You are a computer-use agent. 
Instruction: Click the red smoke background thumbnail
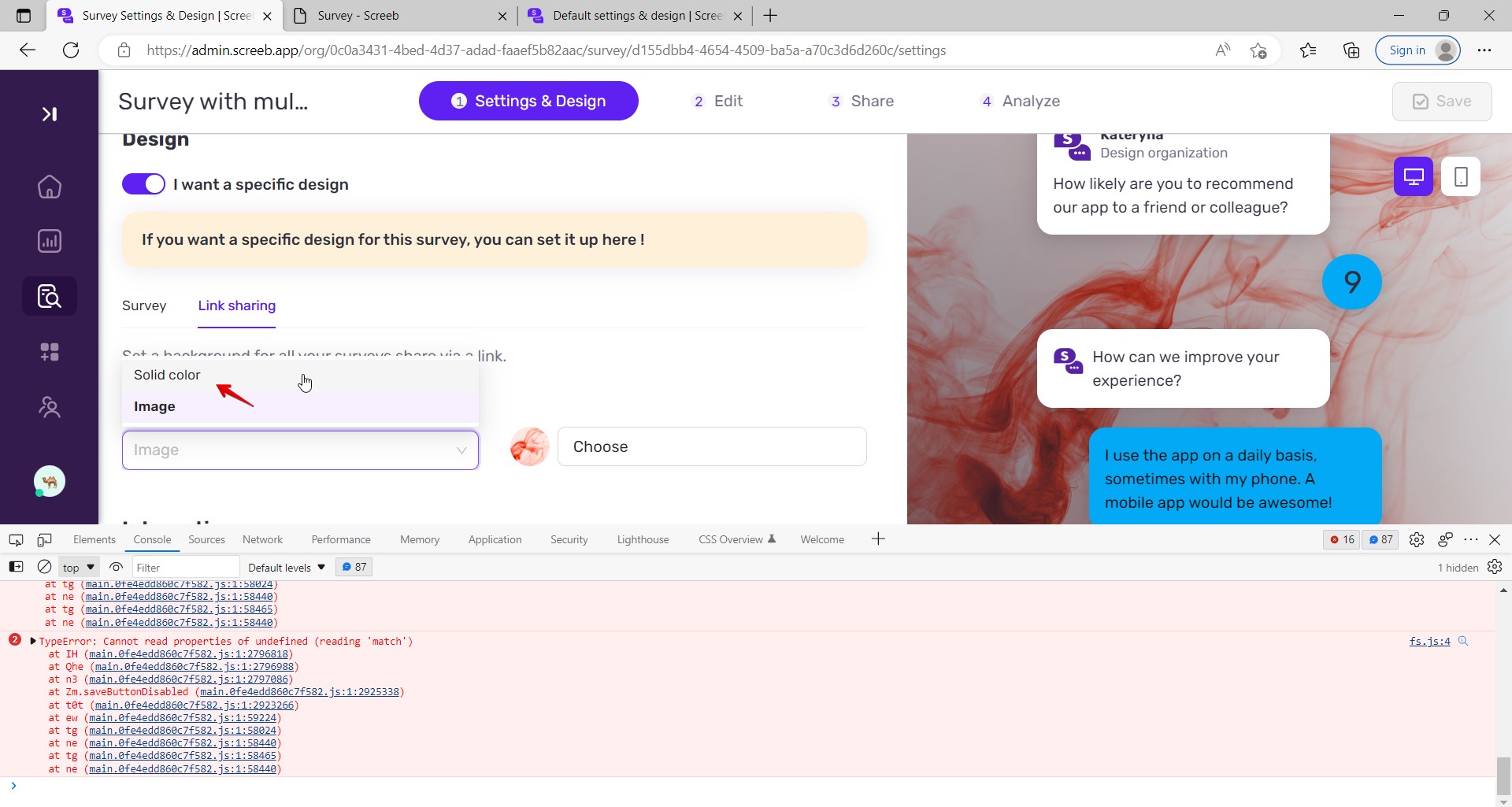tap(529, 446)
